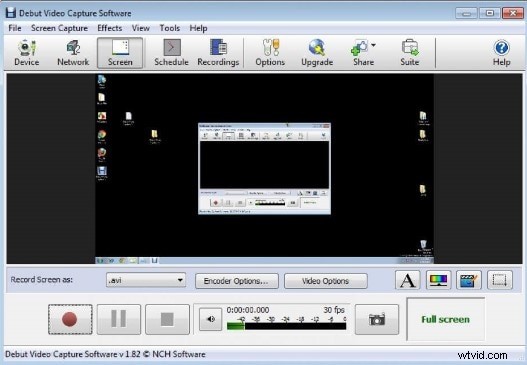Viewport: 527px width, 365px height.
Task: Close the Debut Video Capture window
Action: pyautogui.click(x=513, y=13)
